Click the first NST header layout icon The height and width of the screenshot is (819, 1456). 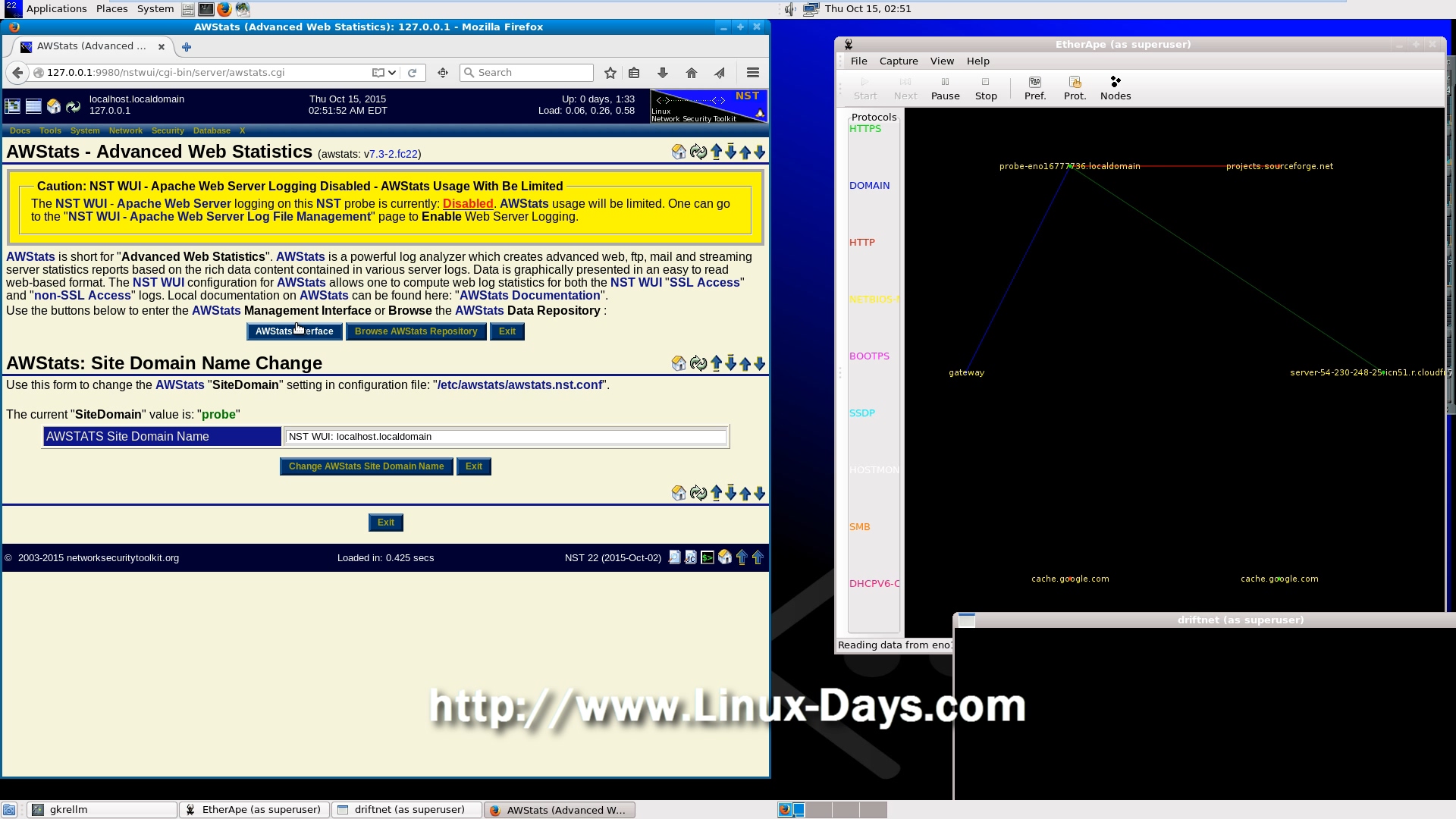[13, 107]
